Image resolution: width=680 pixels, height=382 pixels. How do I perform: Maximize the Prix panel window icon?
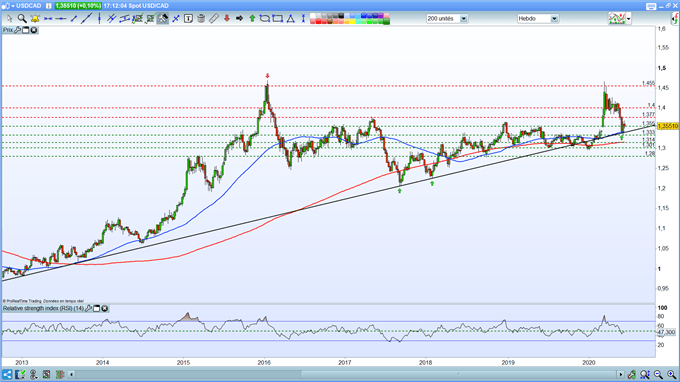[x=26, y=30]
